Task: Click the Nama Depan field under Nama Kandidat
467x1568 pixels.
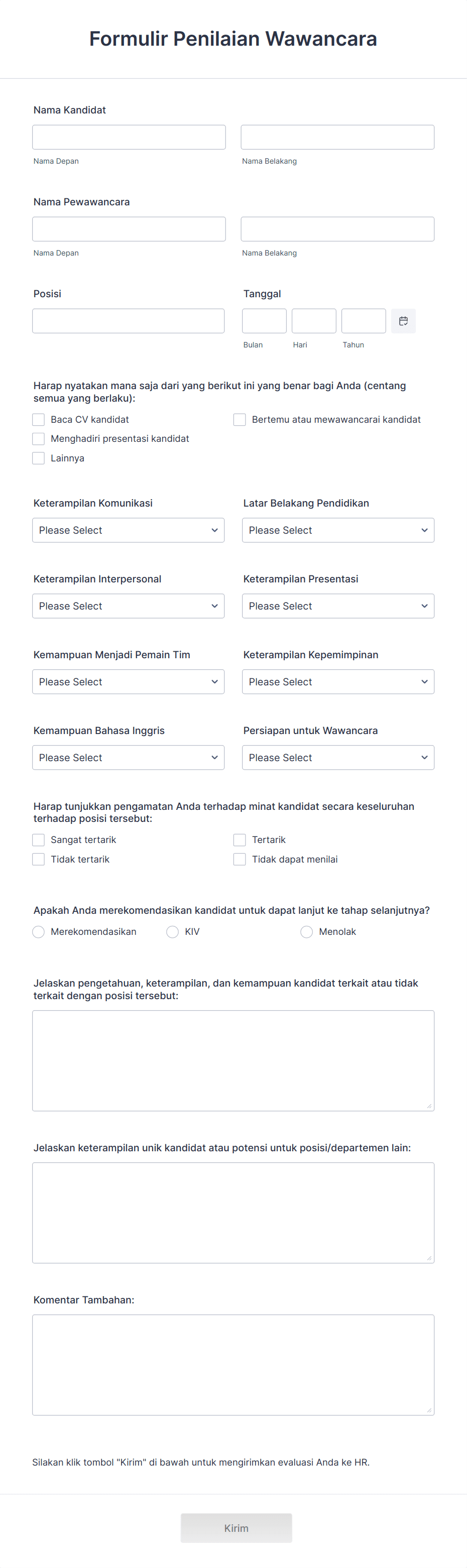Action: click(129, 137)
